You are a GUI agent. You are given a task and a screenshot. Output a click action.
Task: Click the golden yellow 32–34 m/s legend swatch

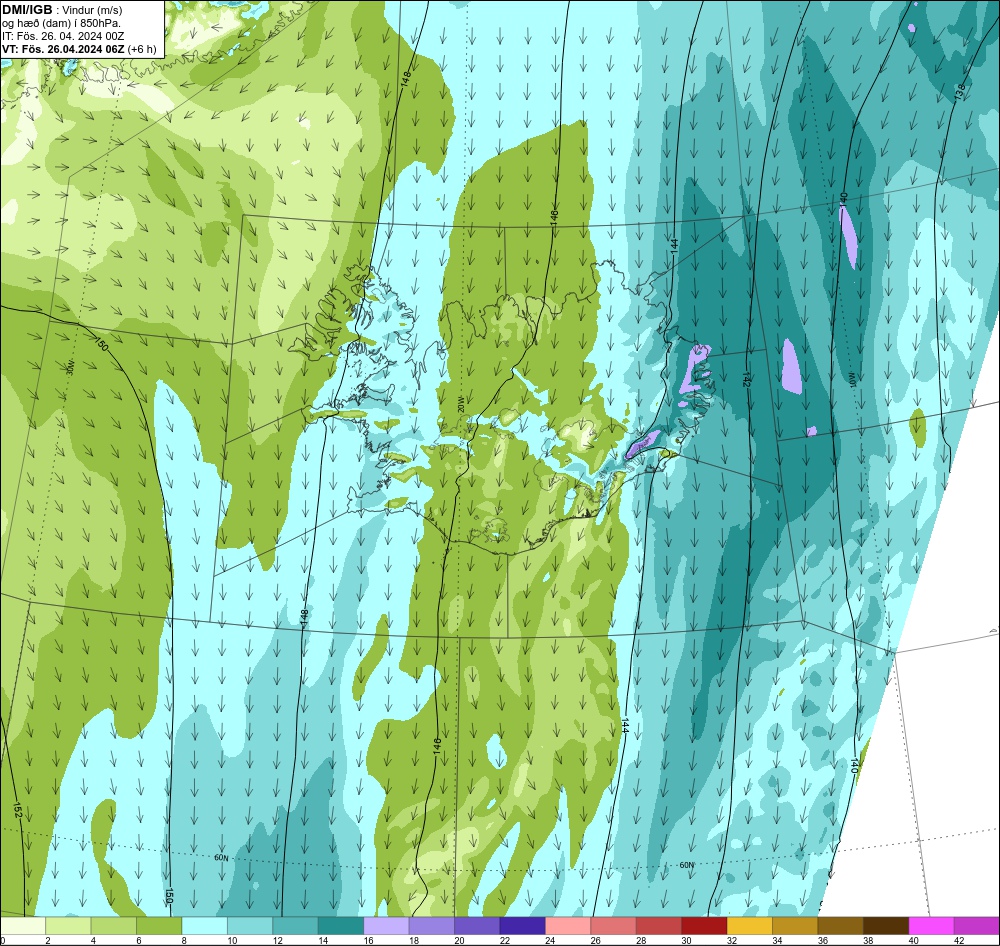(x=750, y=925)
